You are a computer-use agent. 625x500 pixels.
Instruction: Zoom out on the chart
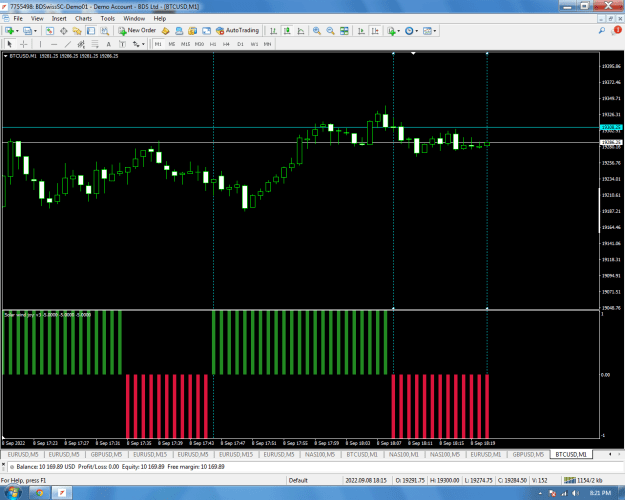[330, 31]
